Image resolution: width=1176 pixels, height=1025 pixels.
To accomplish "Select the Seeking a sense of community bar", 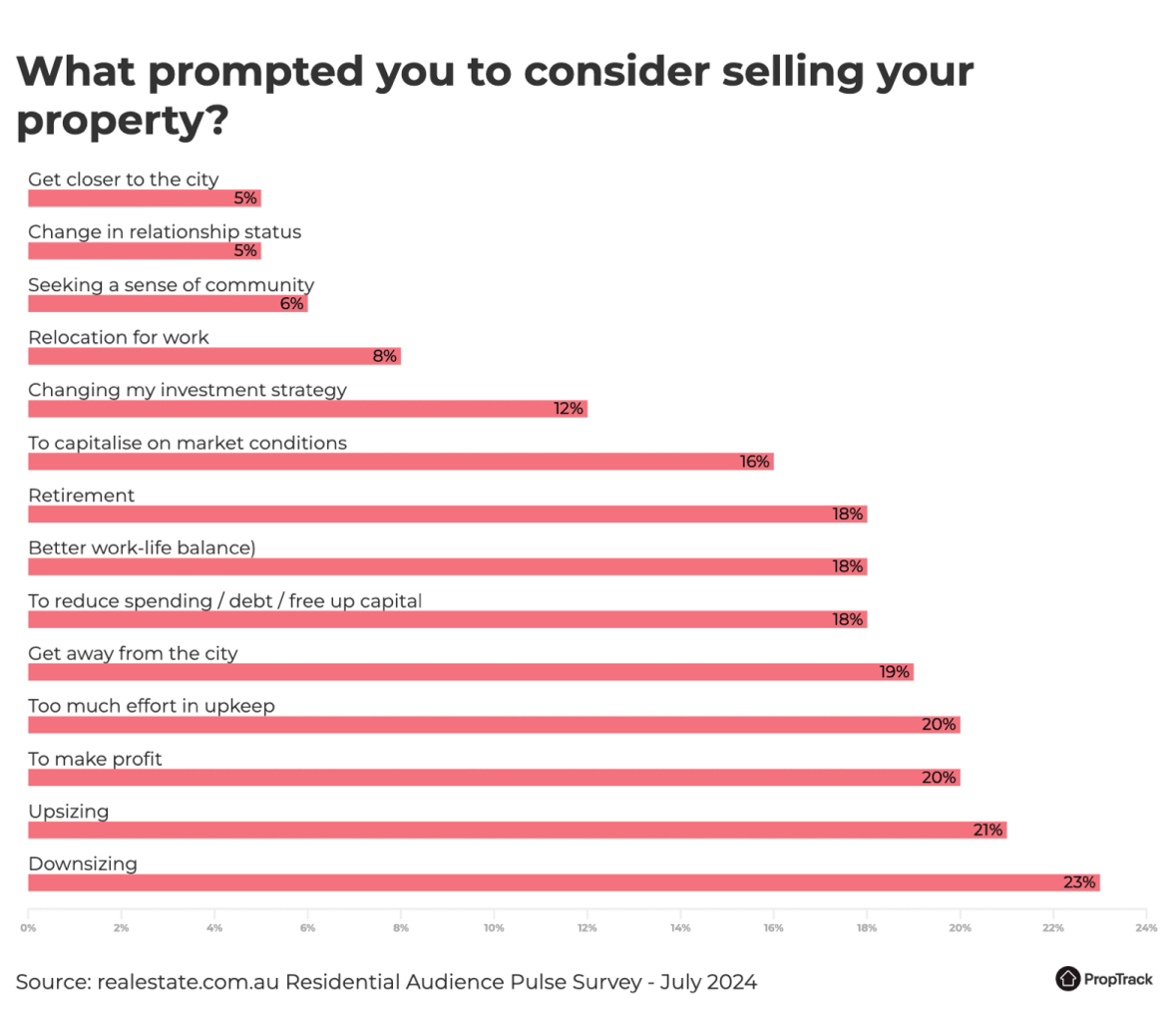I will pyautogui.click(x=168, y=303).
